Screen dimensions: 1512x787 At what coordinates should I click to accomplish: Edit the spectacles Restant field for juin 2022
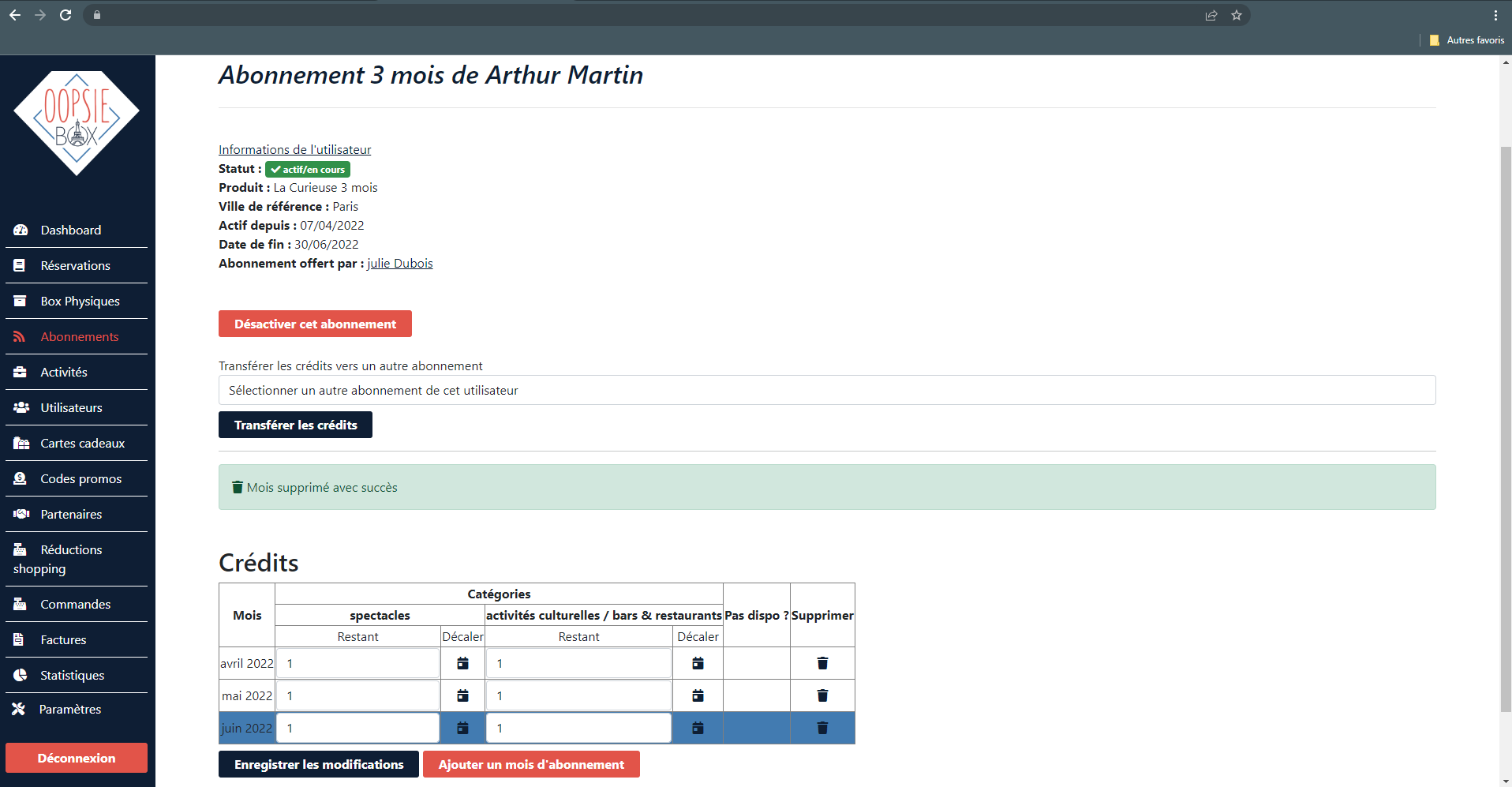coord(357,728)
